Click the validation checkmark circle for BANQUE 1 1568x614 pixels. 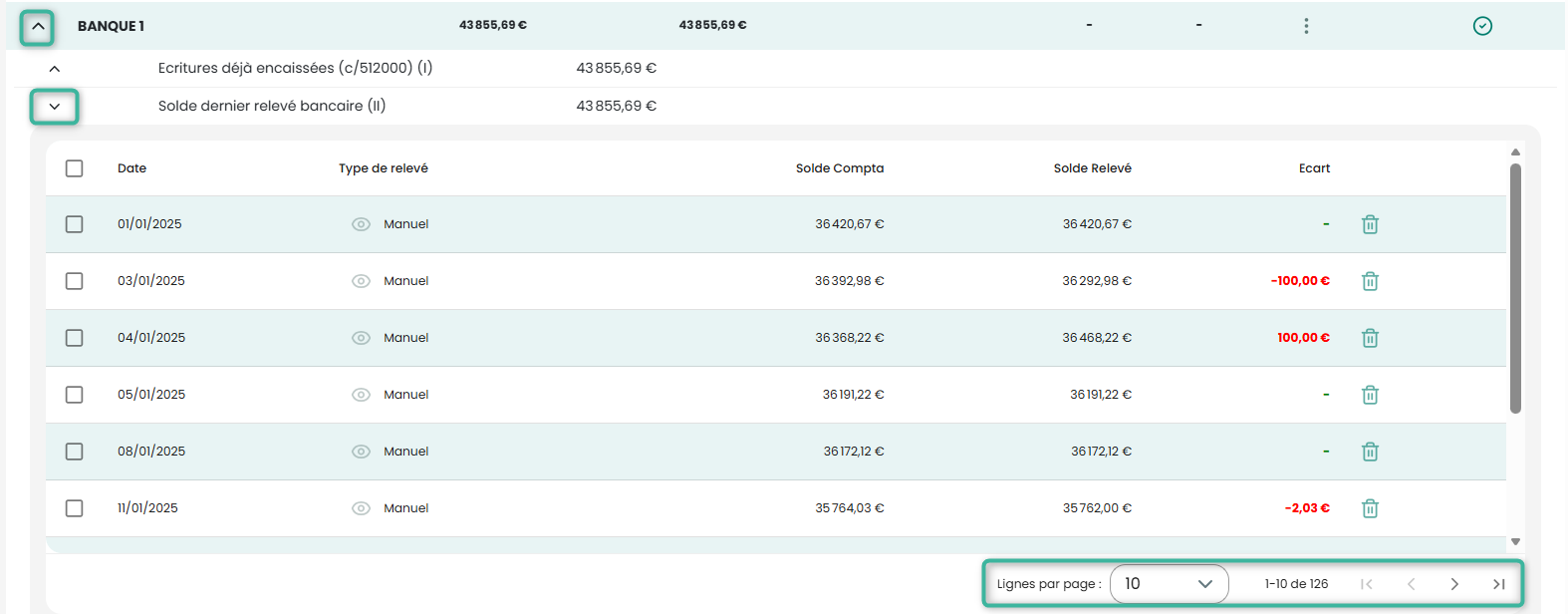(1482, 26)
